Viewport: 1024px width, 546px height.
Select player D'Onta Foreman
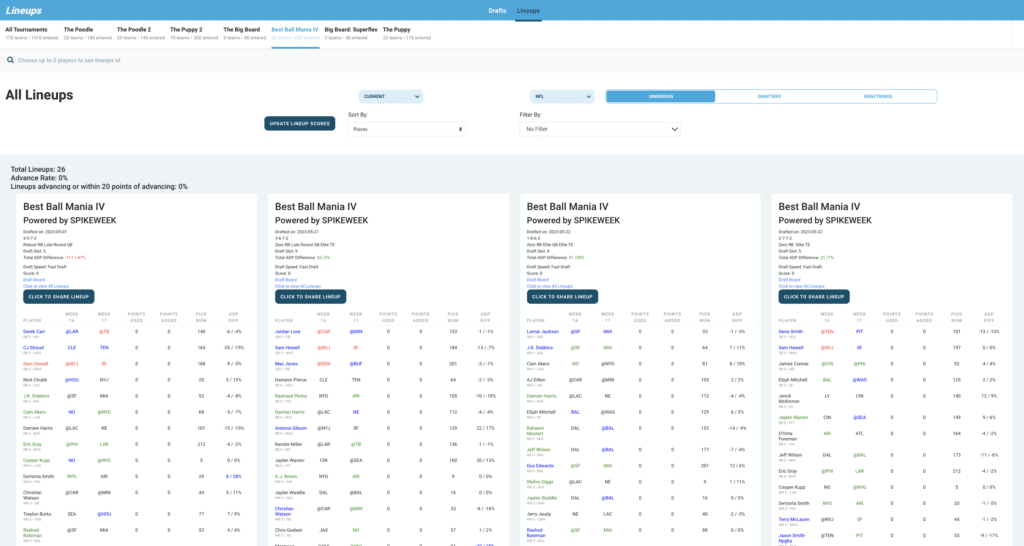coord(788,436)
